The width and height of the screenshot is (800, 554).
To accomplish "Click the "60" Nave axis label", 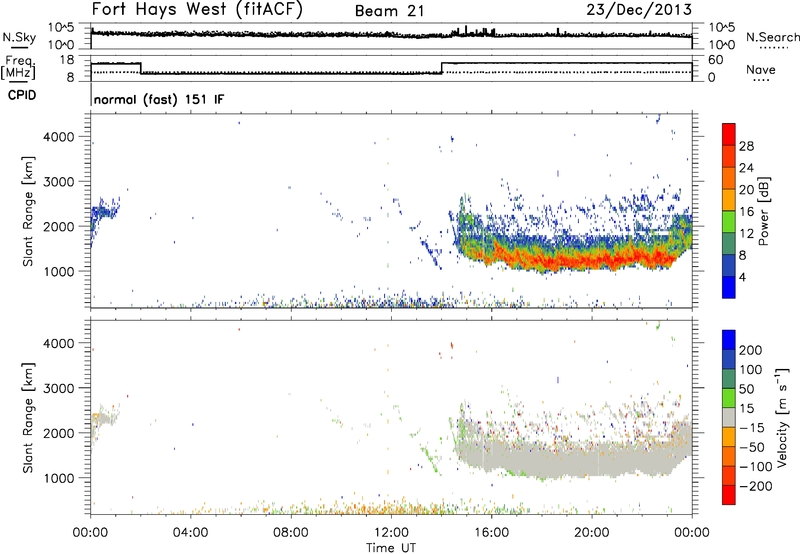I will (716, 60).
